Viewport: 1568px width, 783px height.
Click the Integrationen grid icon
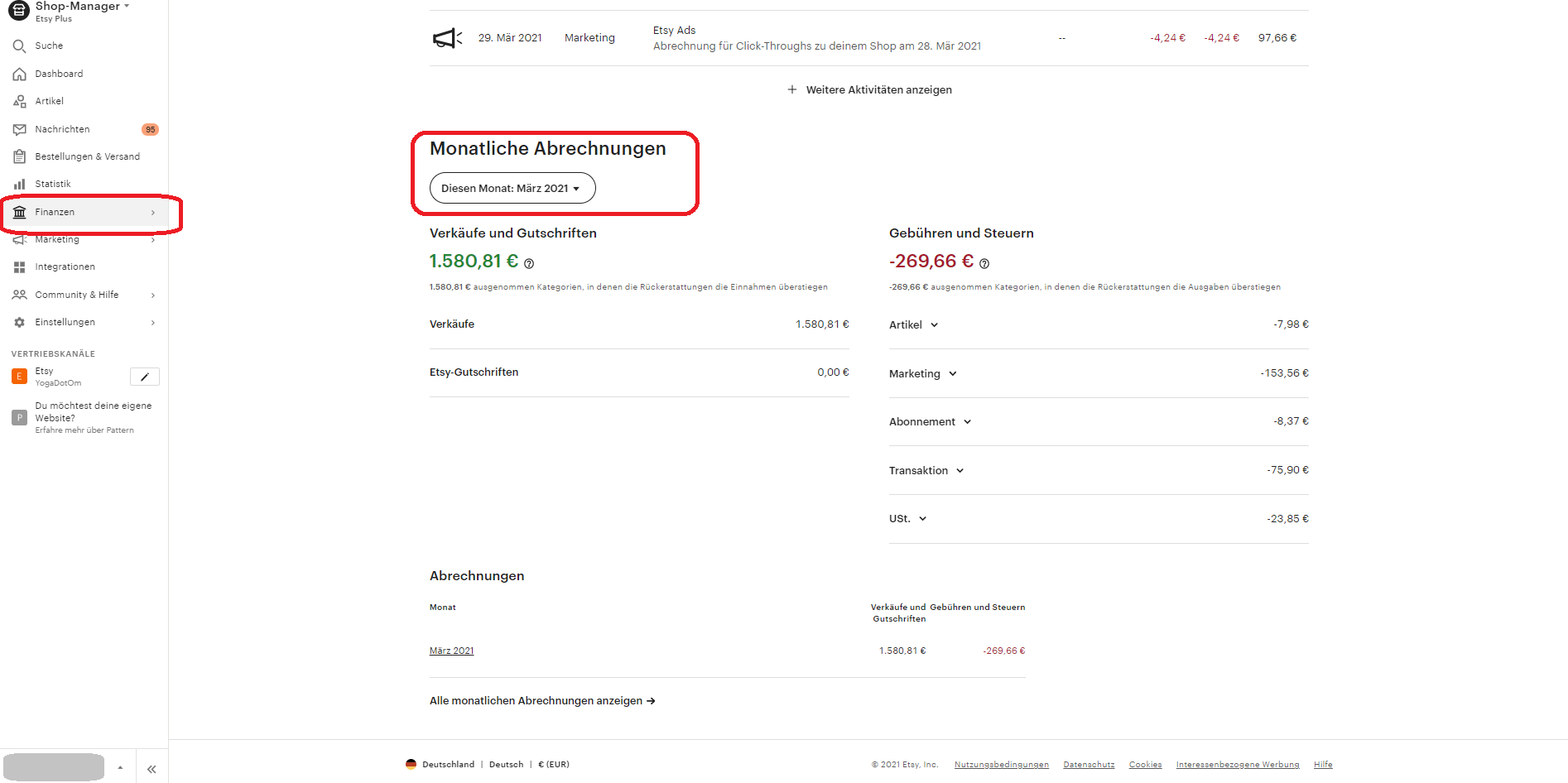click(19, 267)
